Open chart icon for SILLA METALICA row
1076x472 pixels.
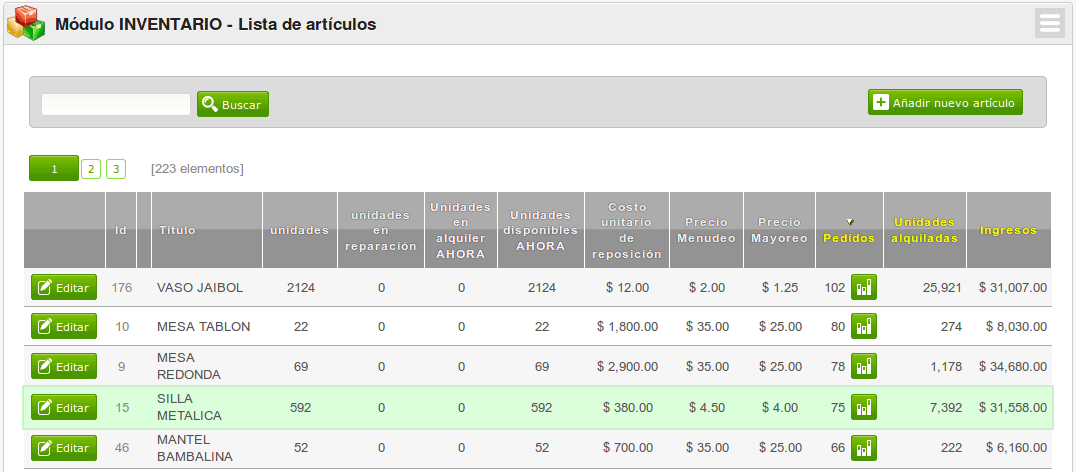click(x=863, y=408)
